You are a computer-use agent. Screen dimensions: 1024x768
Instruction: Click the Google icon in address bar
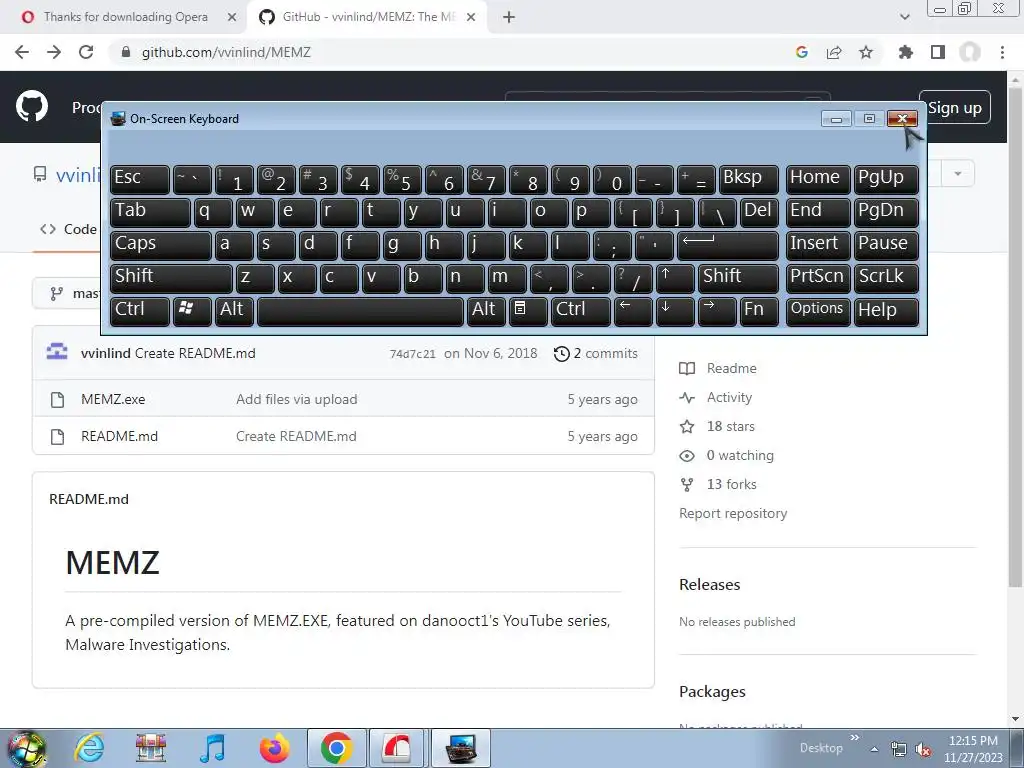click(802, 52)
